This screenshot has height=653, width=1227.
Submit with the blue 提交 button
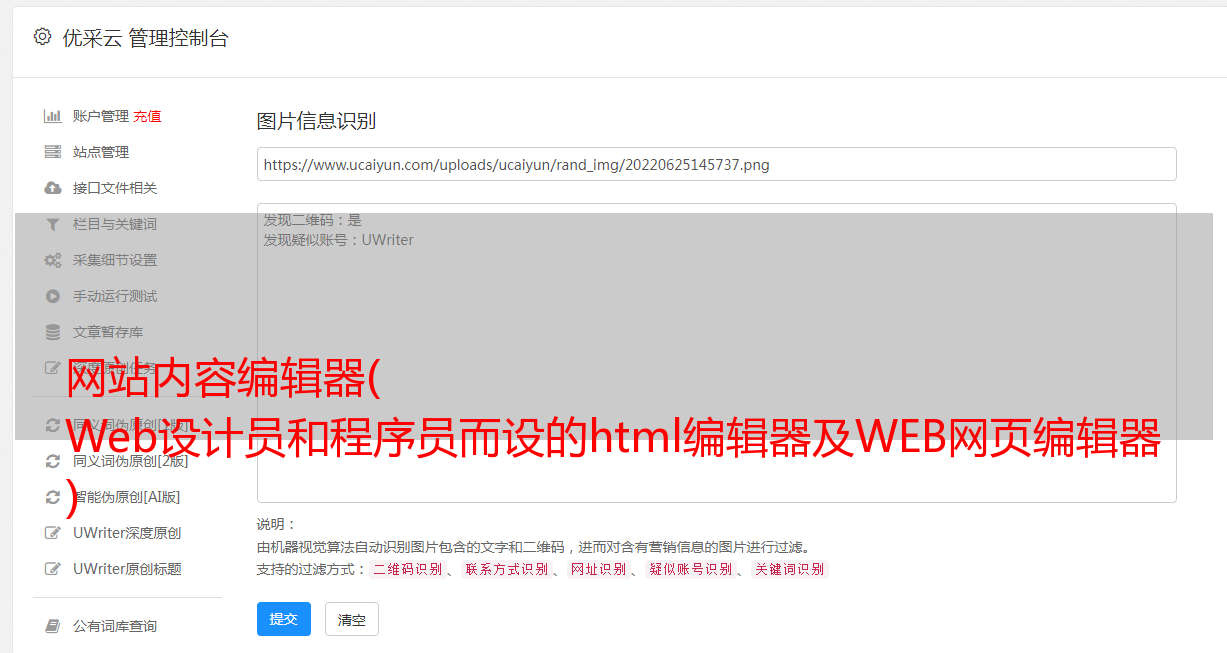coord(284,619)
